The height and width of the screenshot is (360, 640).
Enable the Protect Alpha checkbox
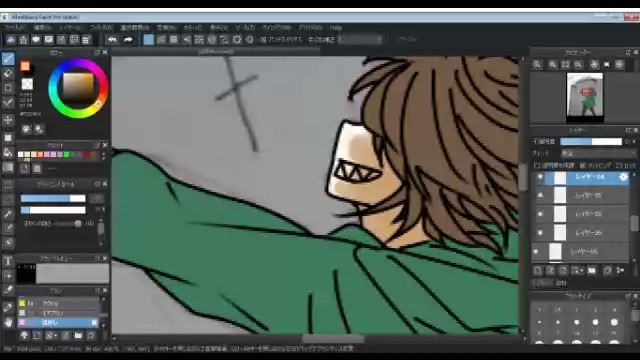click(537, 165)
